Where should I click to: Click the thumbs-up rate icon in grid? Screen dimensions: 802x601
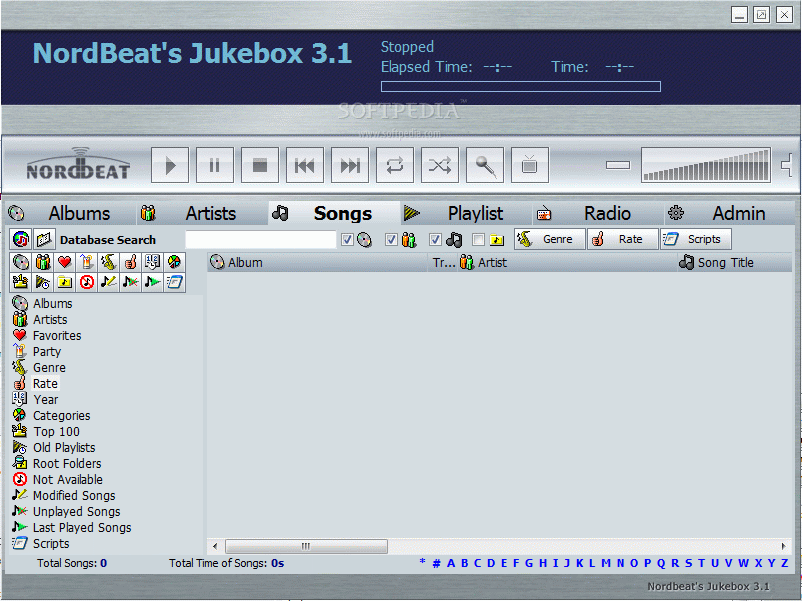[130, 262]
